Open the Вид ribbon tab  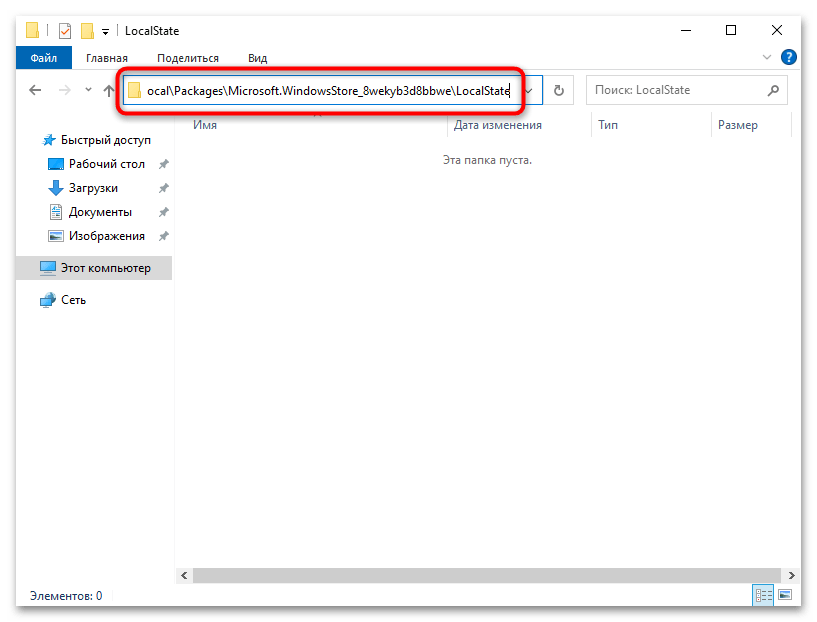pos(257,58)
